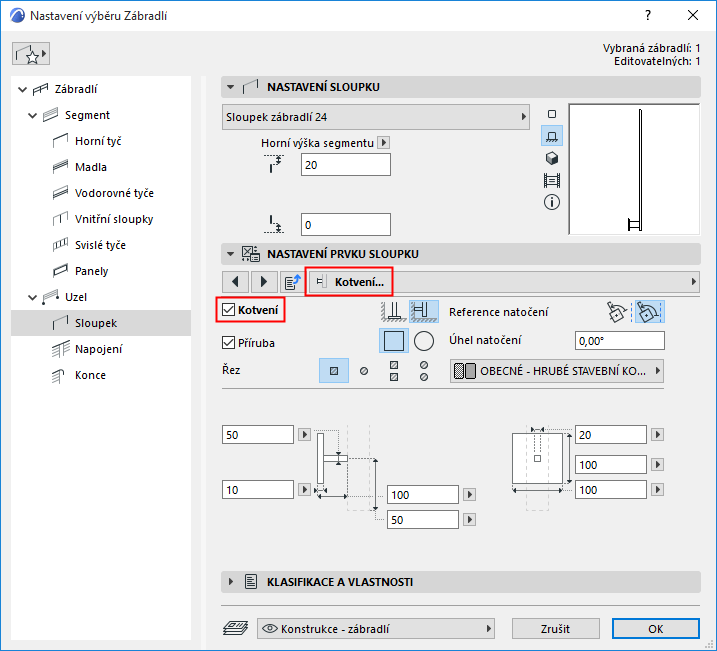Image resolution: width=717 pixels, height=651 pixels.
Task: Select Vodorovné tyče in tree
Action: (x=114, y=193)
